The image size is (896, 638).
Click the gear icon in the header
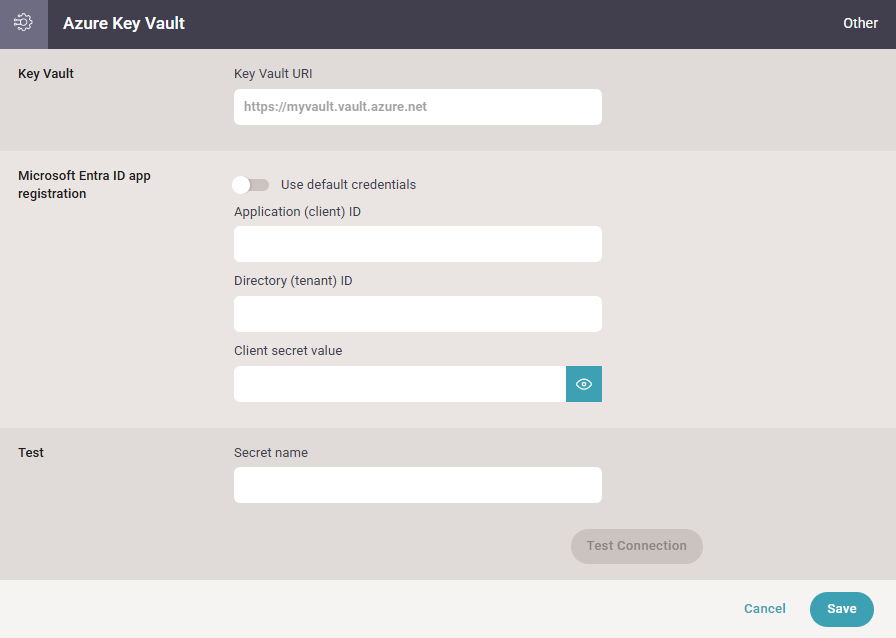[23, 23]
